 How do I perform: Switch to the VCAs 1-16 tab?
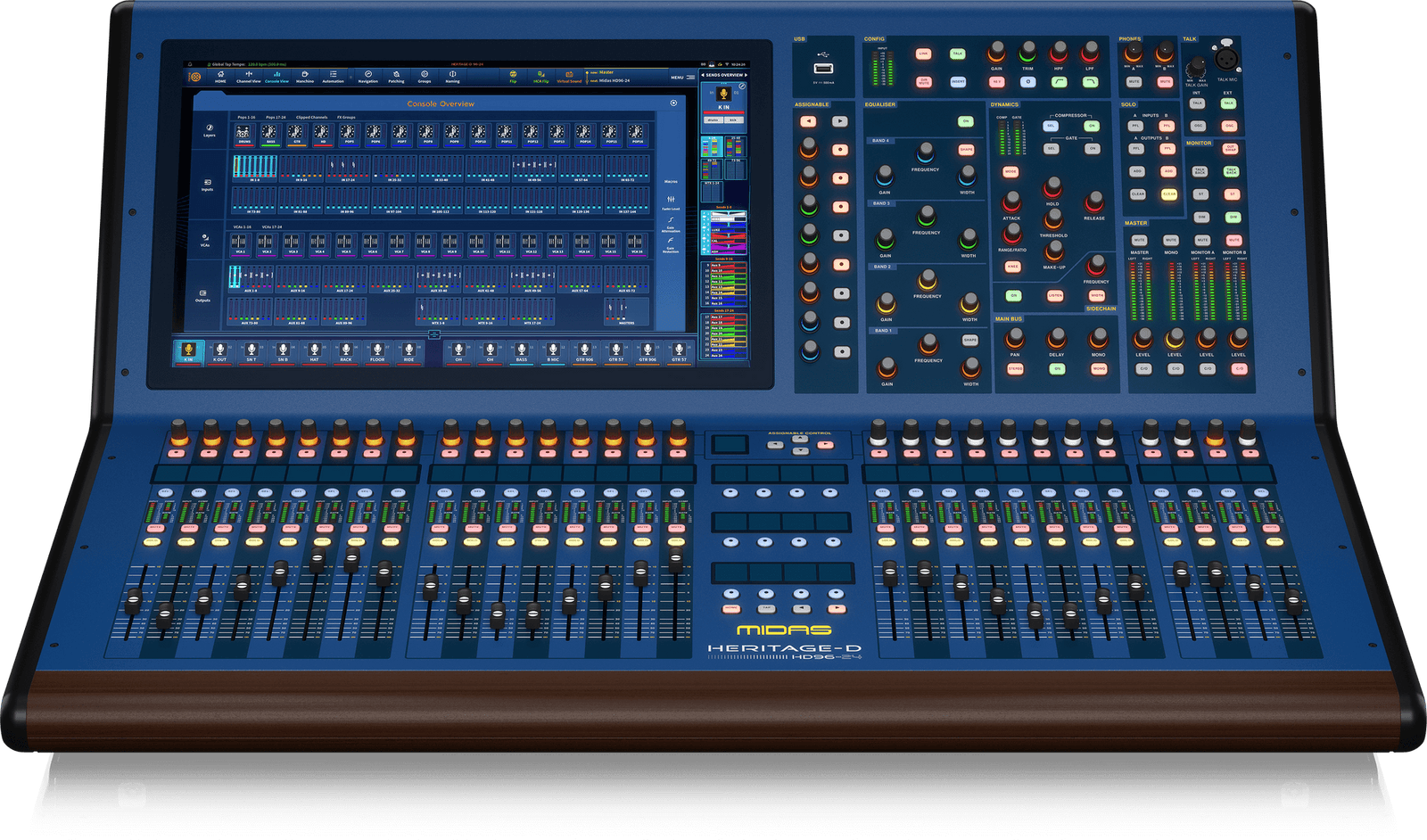(x=242, y=226)
